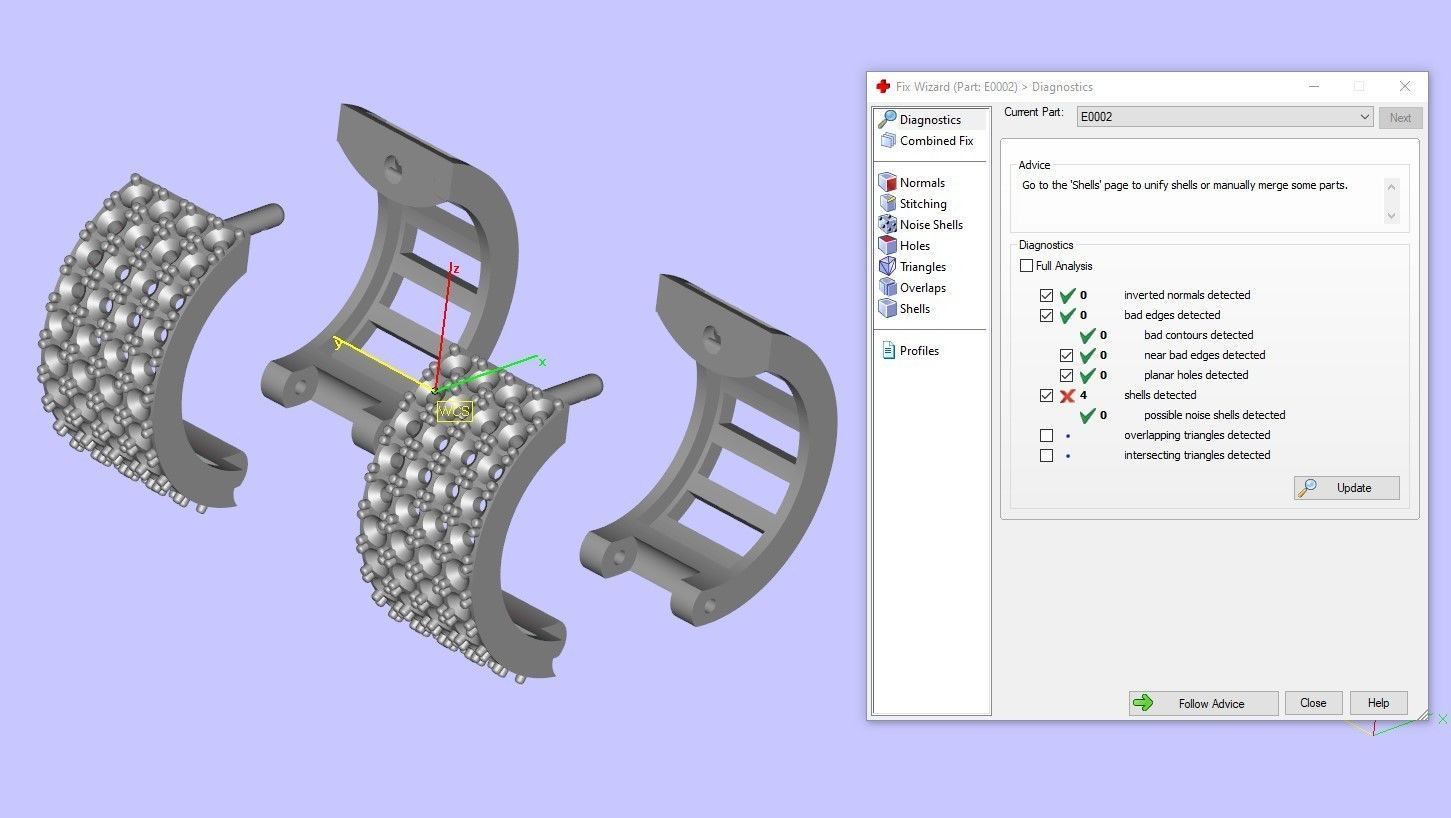Screen dimensions: 1451x818
Task: Toggle the Full Analysis checkbox
Action: [1026, 266]
